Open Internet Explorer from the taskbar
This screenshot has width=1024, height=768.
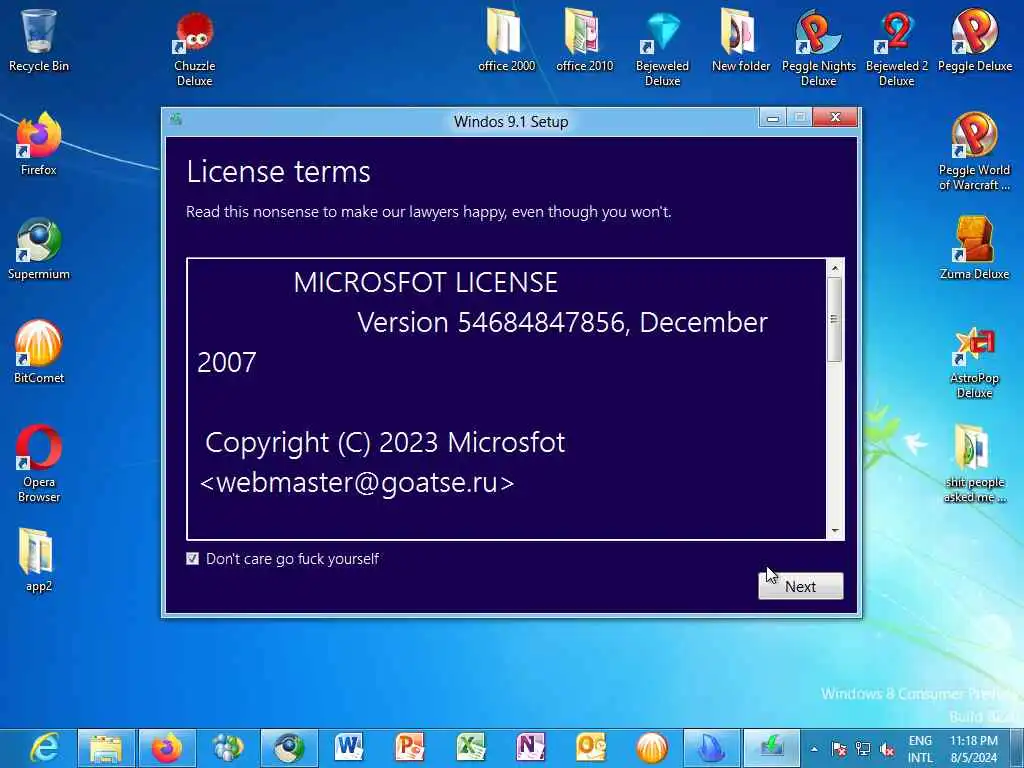click(x=44, y=748)
